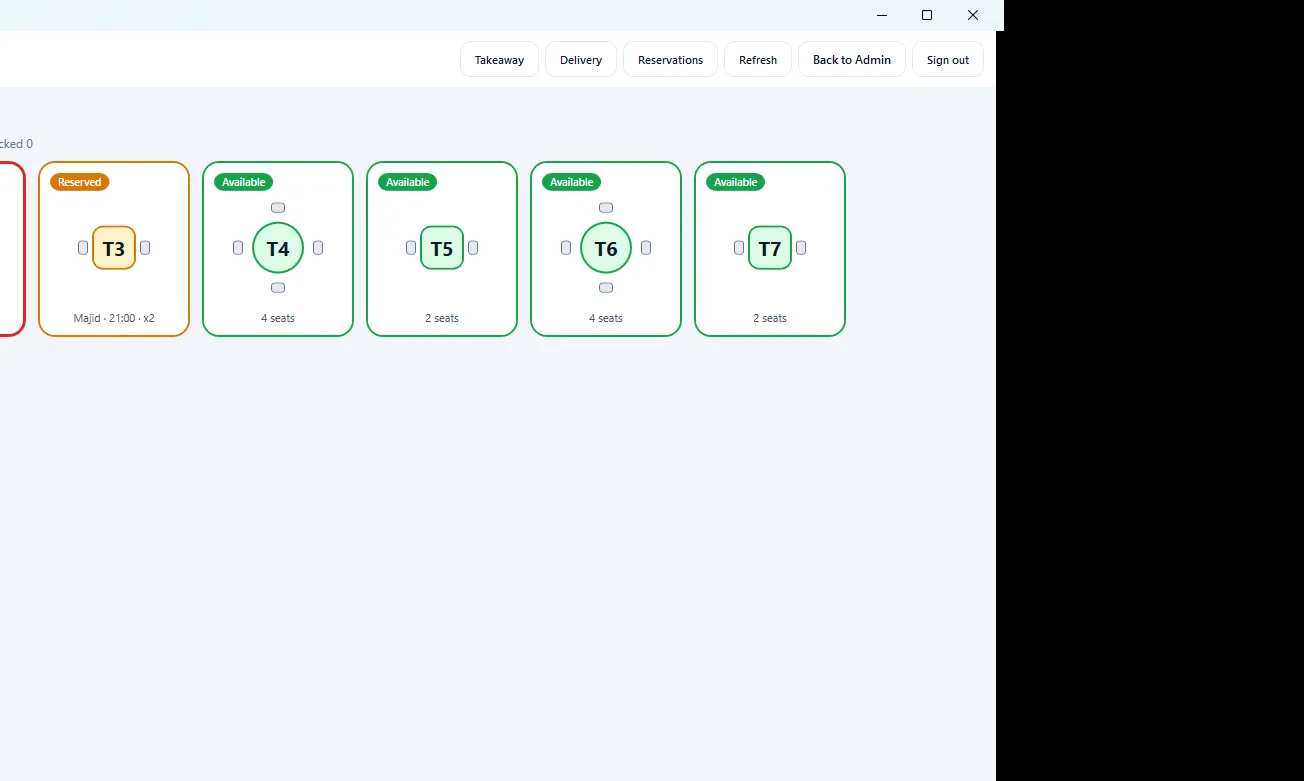Click the 'Majid · 21:00 · x2' reservation text
This screenshot has width=1304, height=781.
point(114,318)
